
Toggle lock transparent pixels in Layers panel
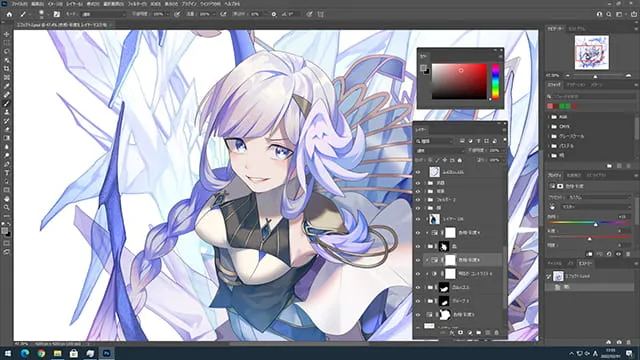[430, 160]
